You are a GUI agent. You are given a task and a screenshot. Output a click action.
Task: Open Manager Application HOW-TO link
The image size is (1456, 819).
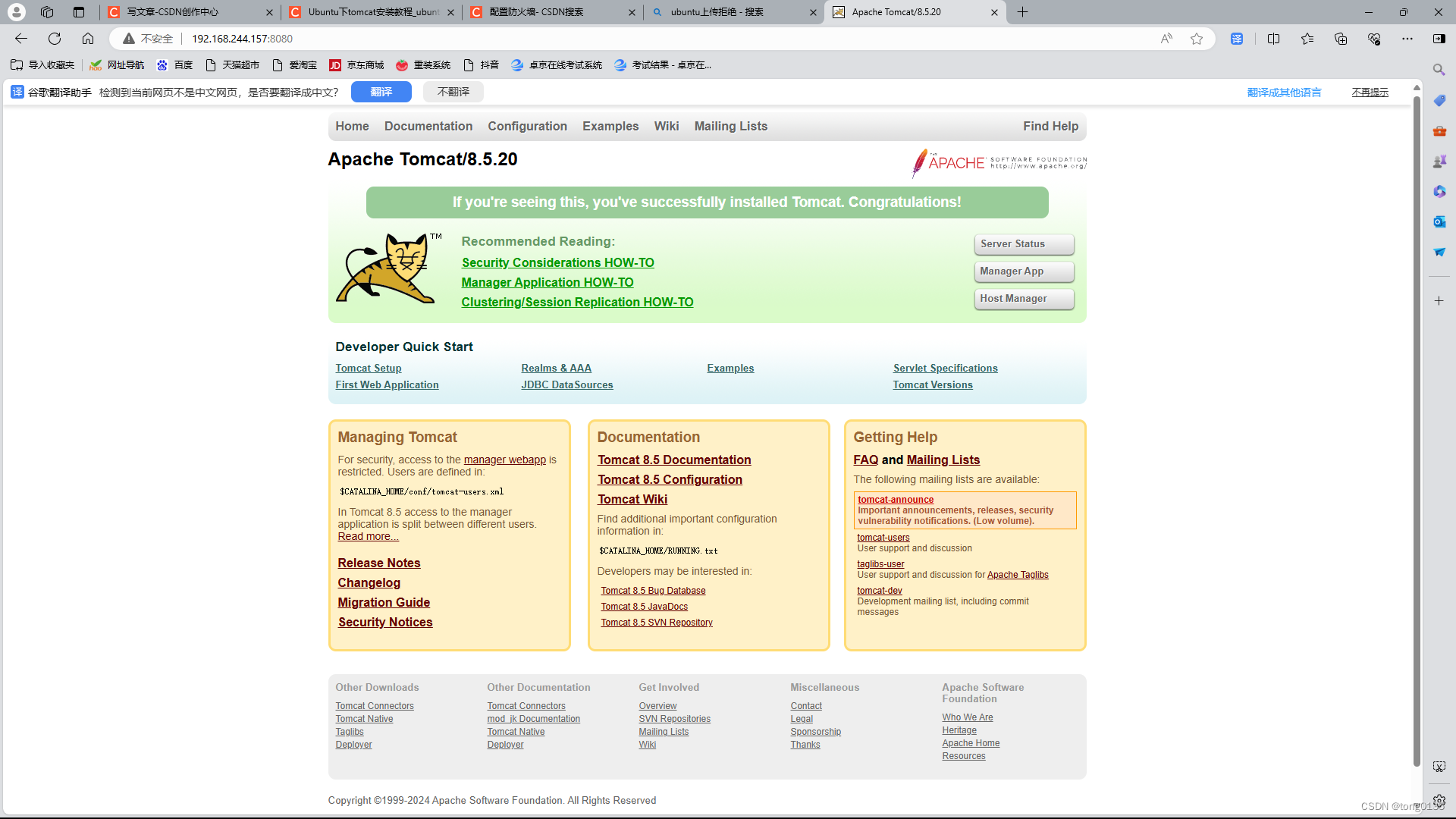pyautogui.click(x=548, y=283)
